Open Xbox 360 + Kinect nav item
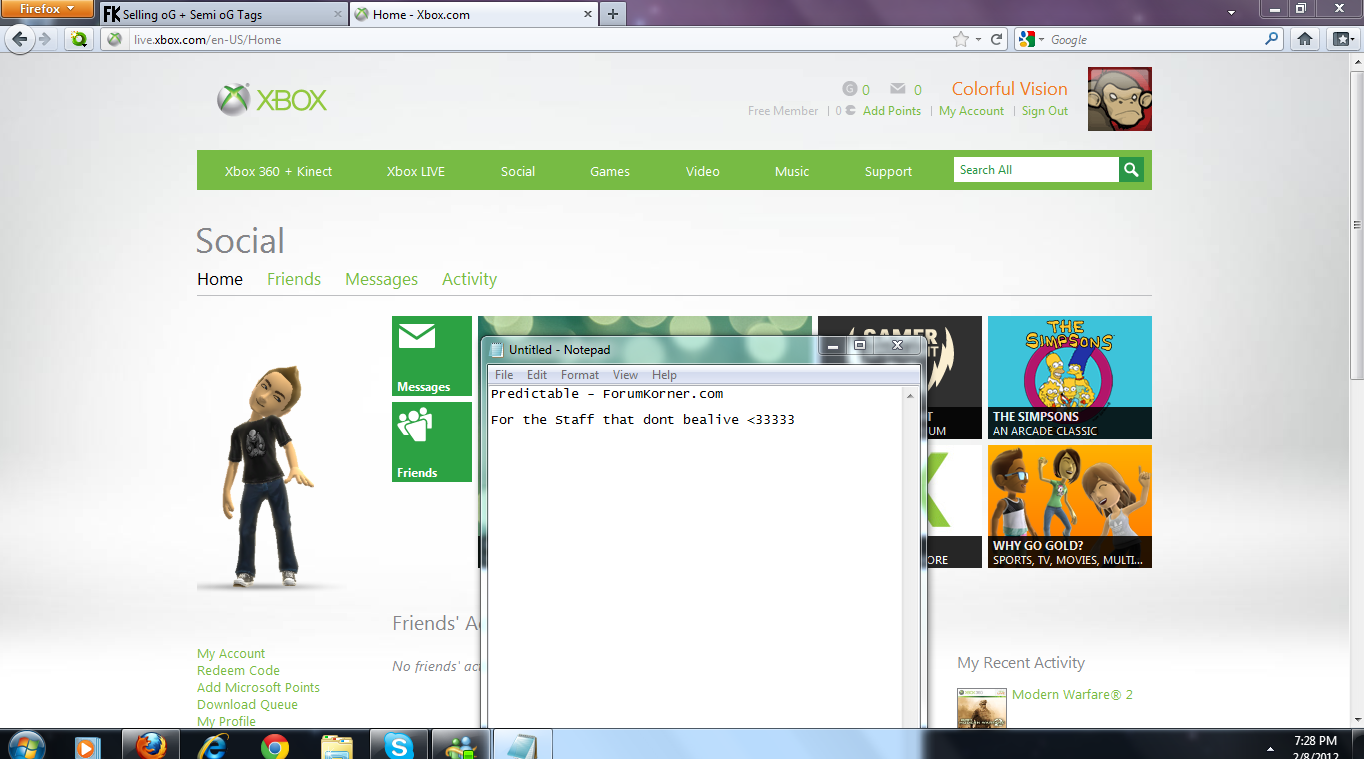 coord(278,171)
